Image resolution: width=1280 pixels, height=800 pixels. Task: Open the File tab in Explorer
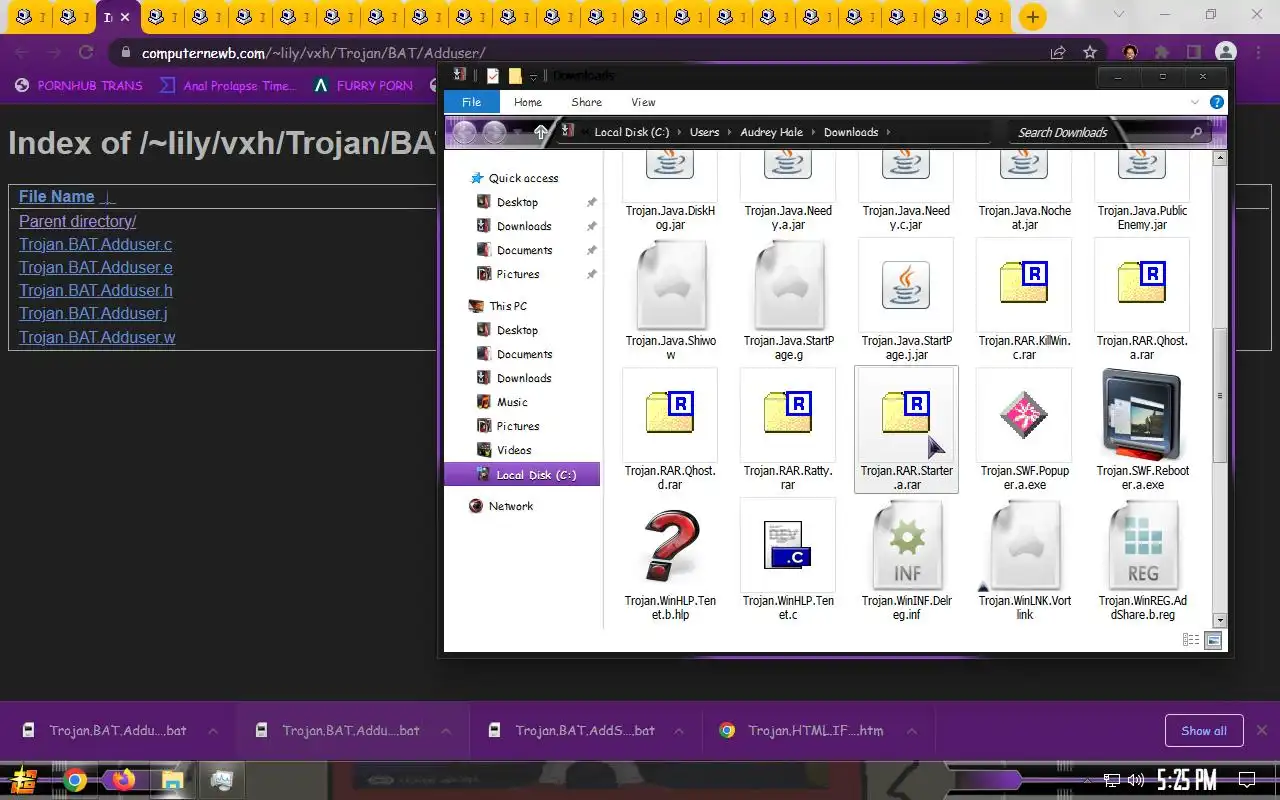click(x=471, y=102)
